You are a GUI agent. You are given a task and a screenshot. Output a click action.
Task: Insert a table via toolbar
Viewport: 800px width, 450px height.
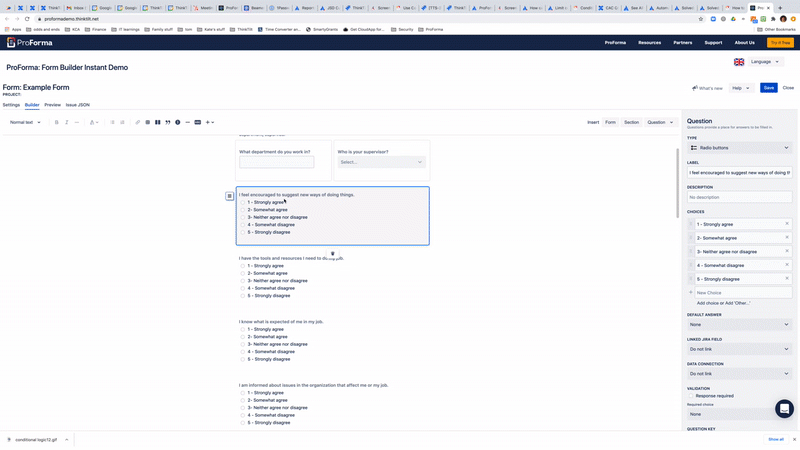[x=147, y=122]
